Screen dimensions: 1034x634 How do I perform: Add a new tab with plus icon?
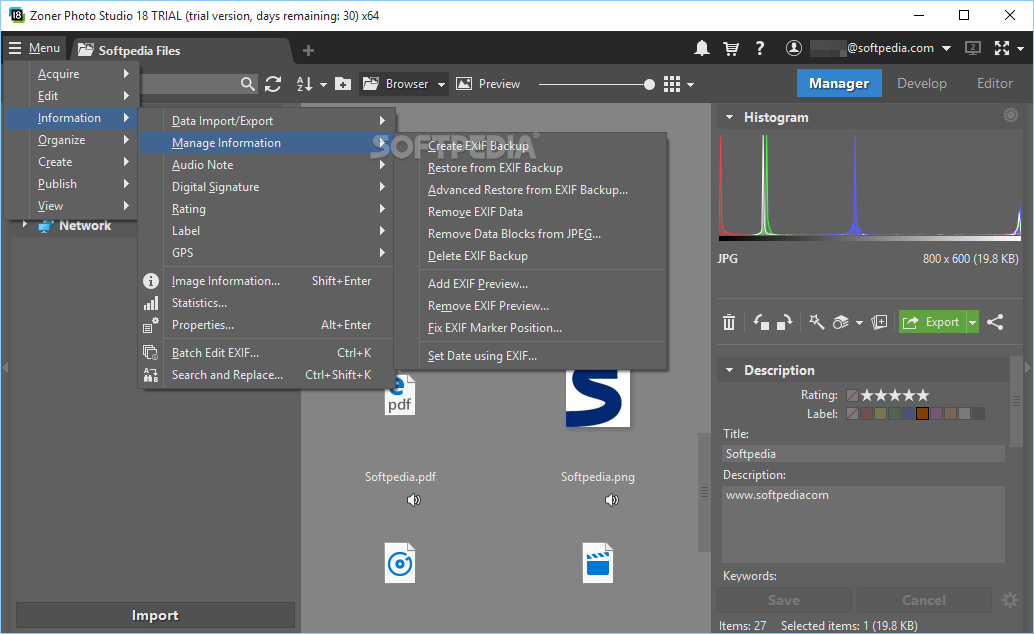308,50
